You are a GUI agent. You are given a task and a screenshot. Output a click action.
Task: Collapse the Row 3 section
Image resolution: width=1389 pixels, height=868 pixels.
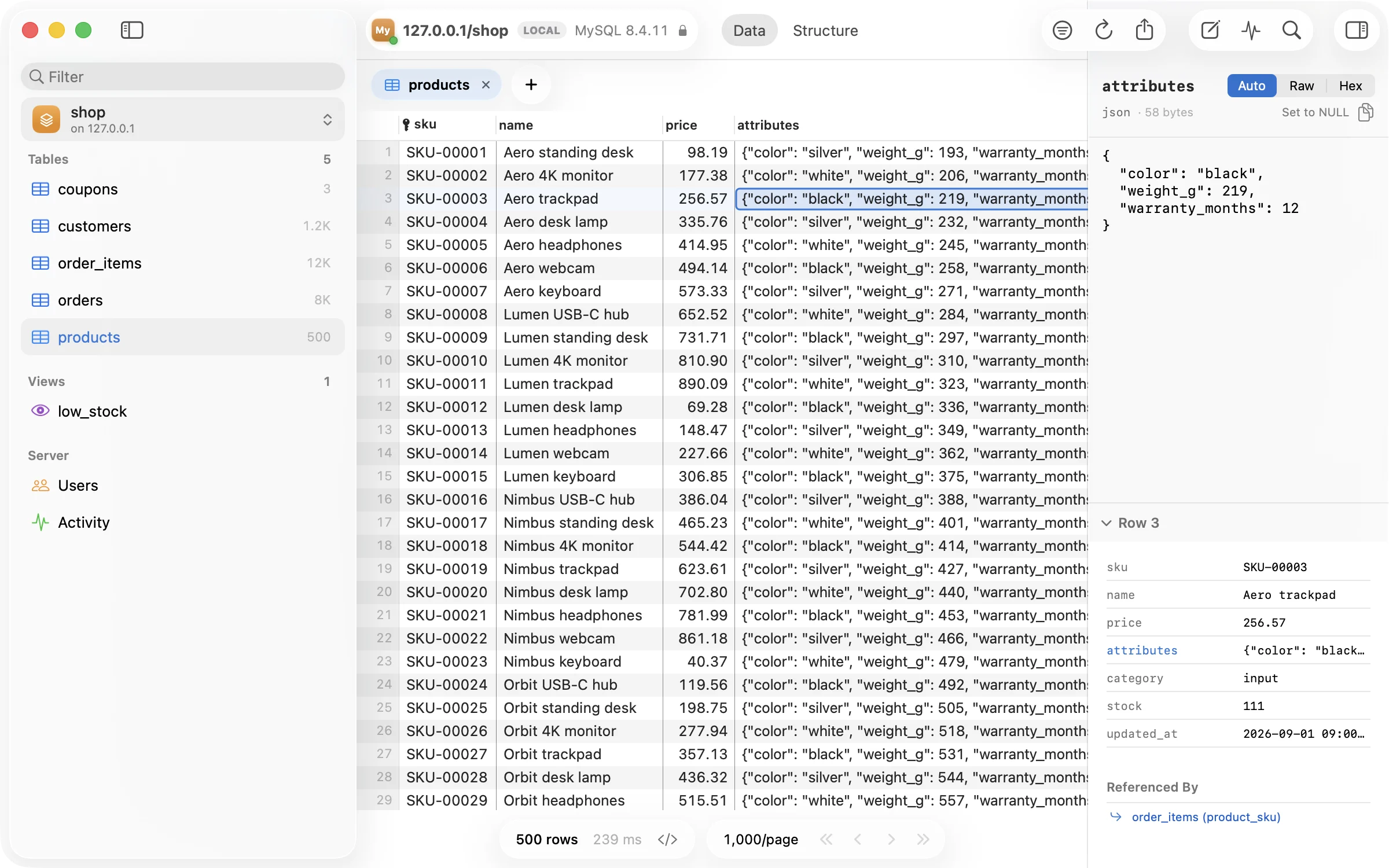[x=1106, y=523]
